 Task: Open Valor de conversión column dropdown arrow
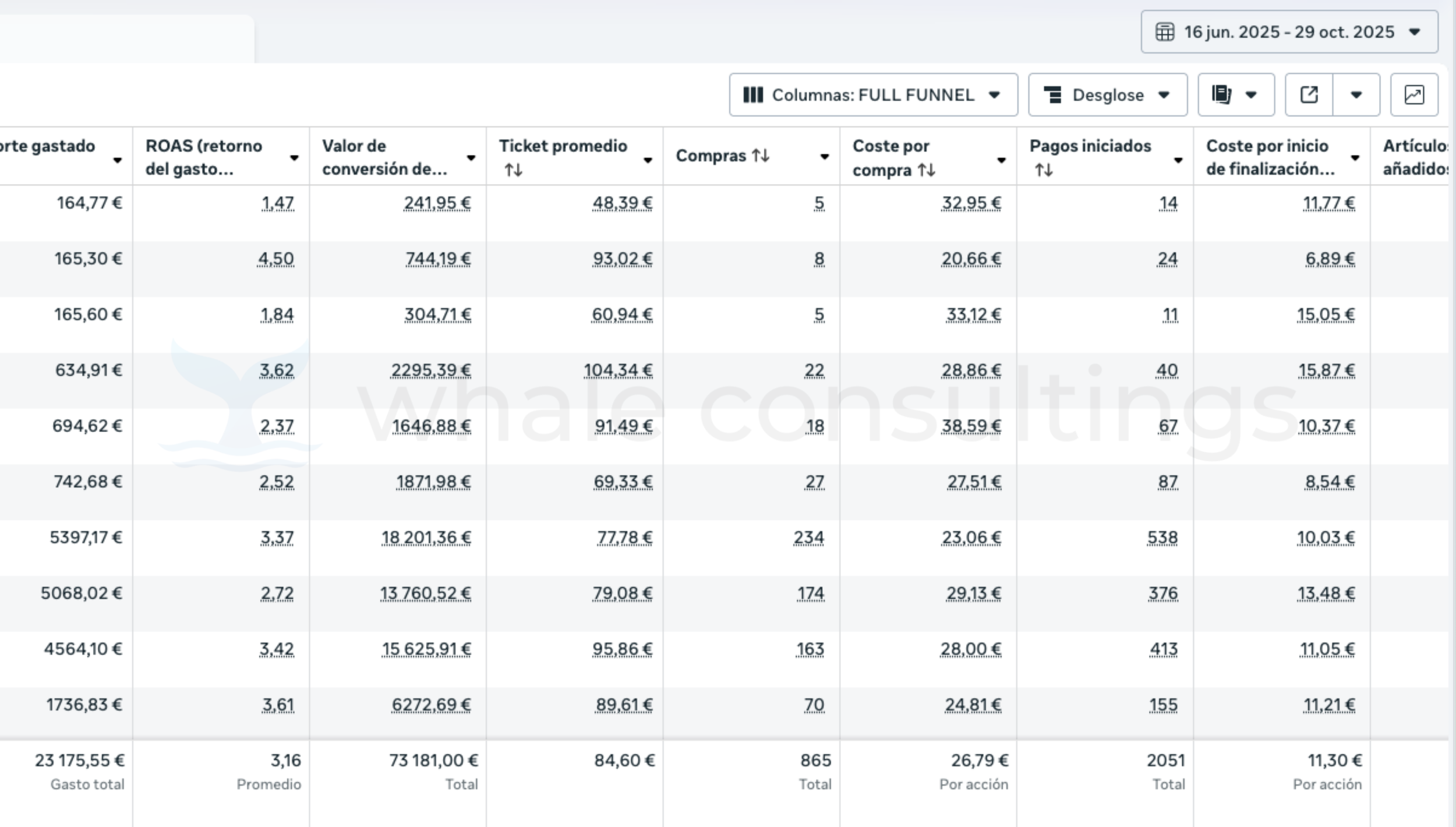click(x=471, y=158)
